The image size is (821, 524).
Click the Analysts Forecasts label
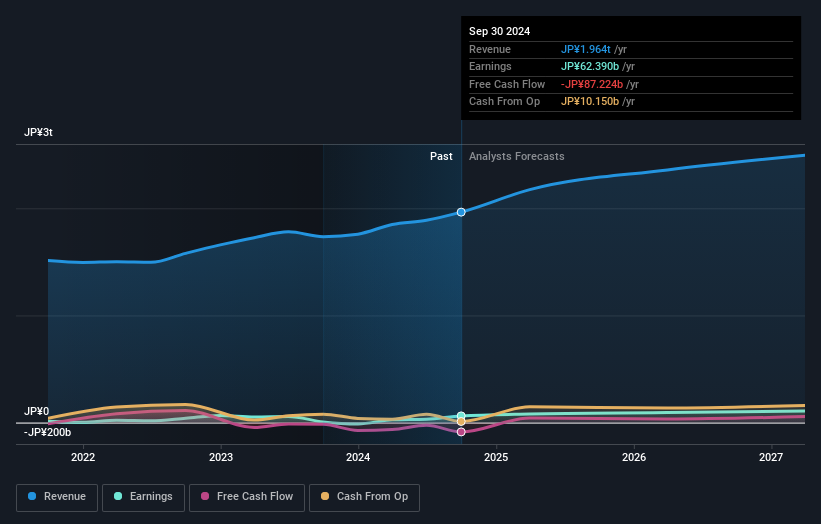[x=516, y=156]
